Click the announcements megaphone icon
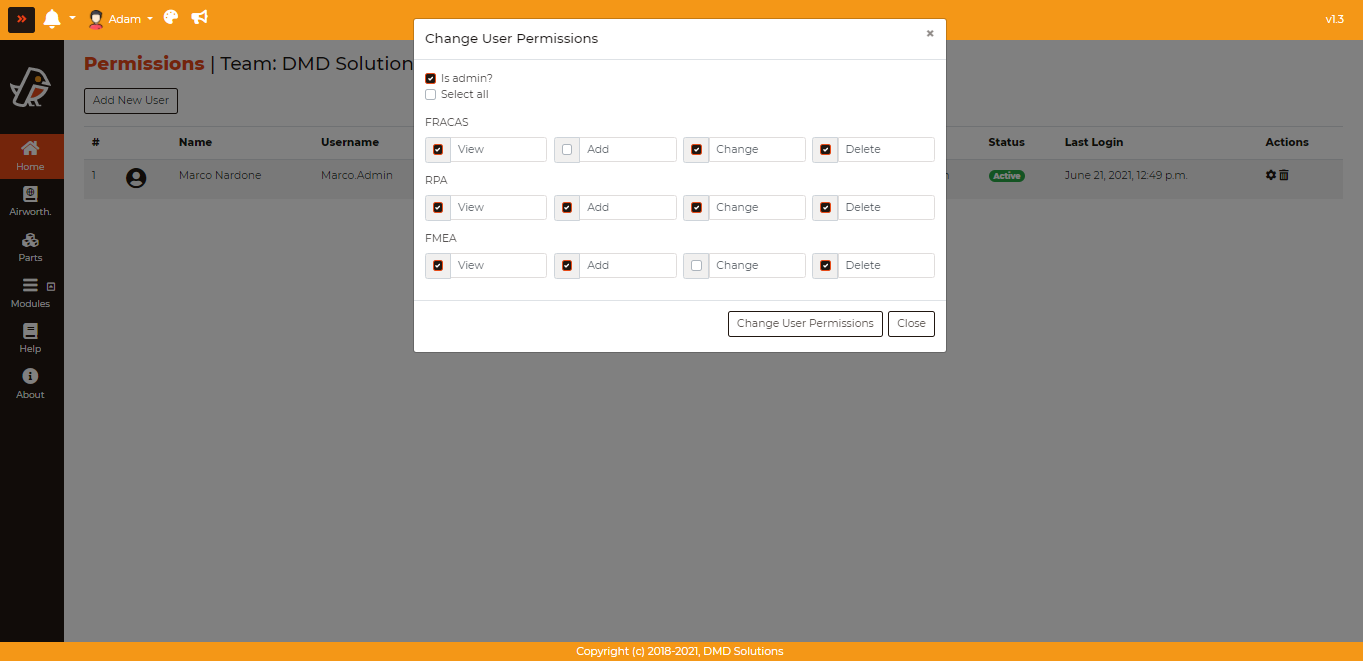 [200, 18]
